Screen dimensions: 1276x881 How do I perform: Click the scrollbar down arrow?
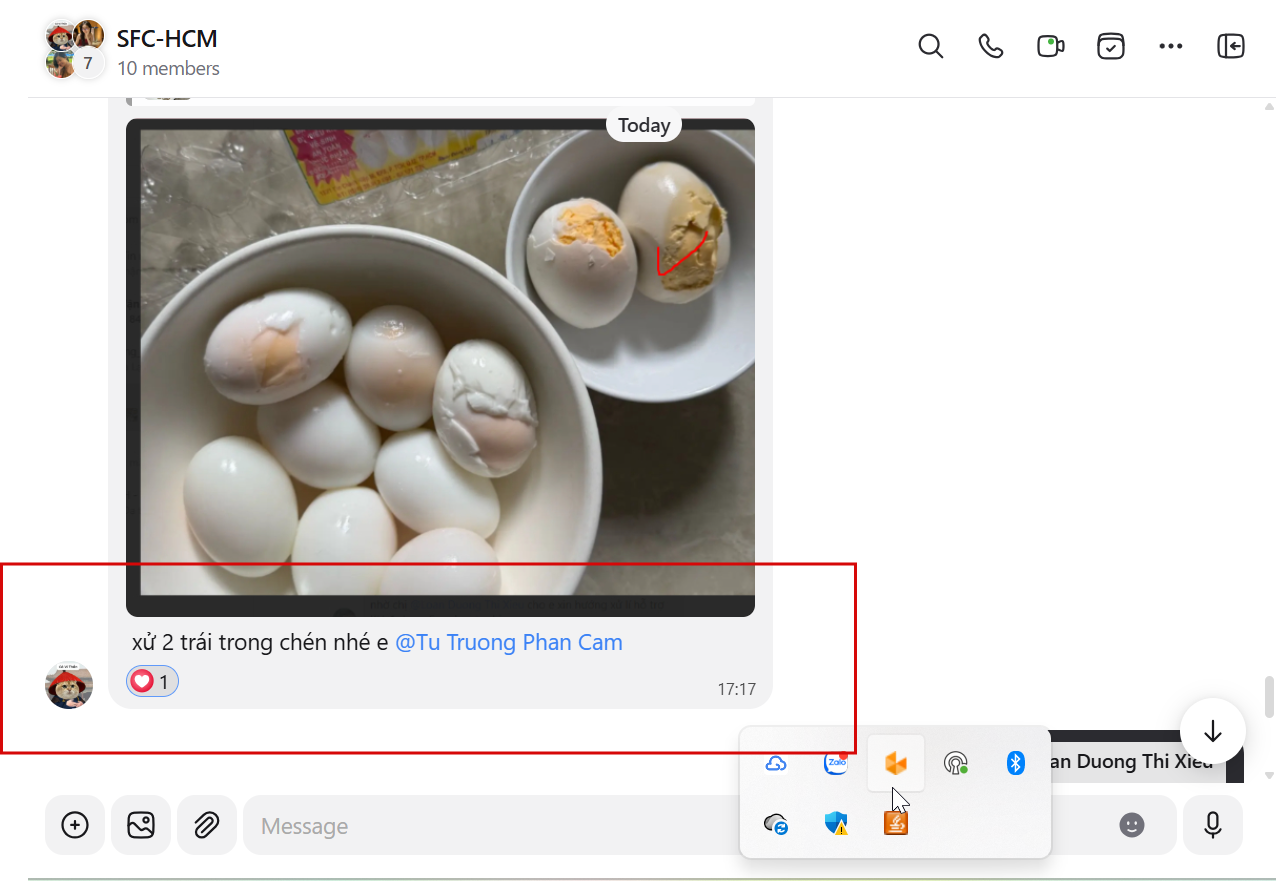pyautogui.click(x=1269, y=775)
